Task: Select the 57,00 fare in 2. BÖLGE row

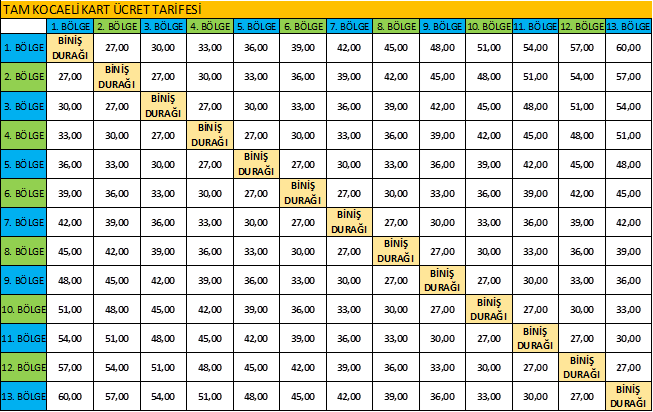Action: click(x=628, y=76)
